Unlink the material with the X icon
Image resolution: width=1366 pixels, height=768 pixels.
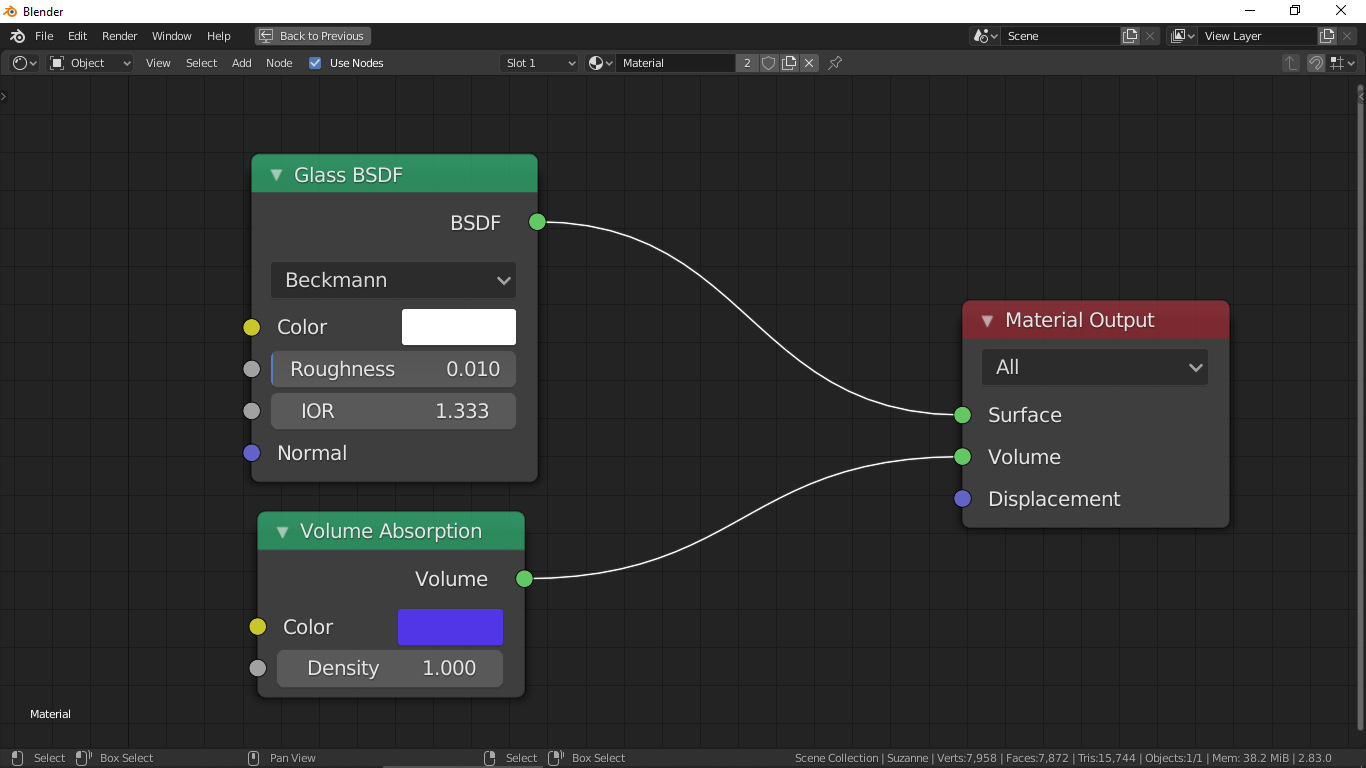tap(809, 63)
